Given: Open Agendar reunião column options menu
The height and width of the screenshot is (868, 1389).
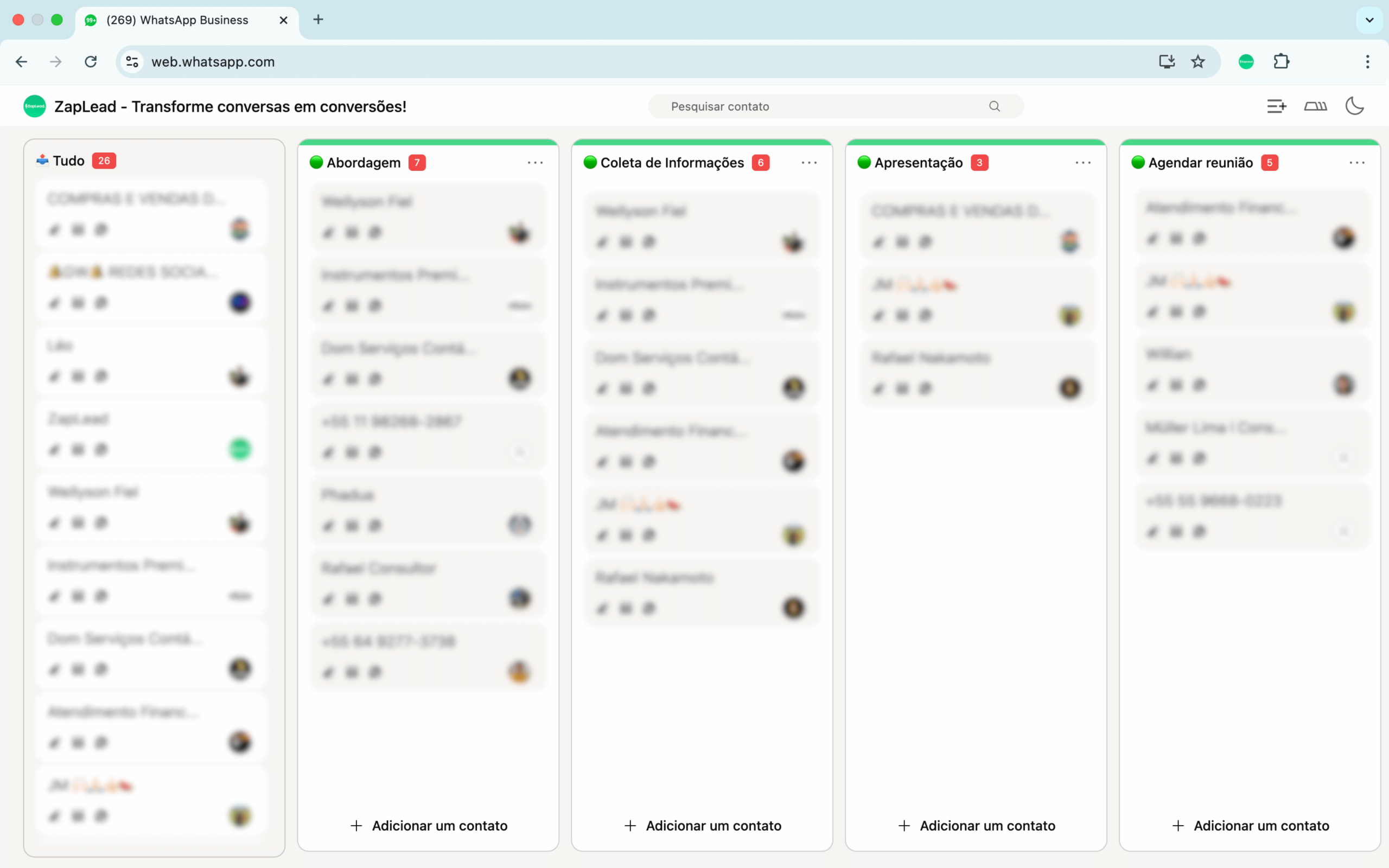Looking at the screenshot, I should 1357,163.
